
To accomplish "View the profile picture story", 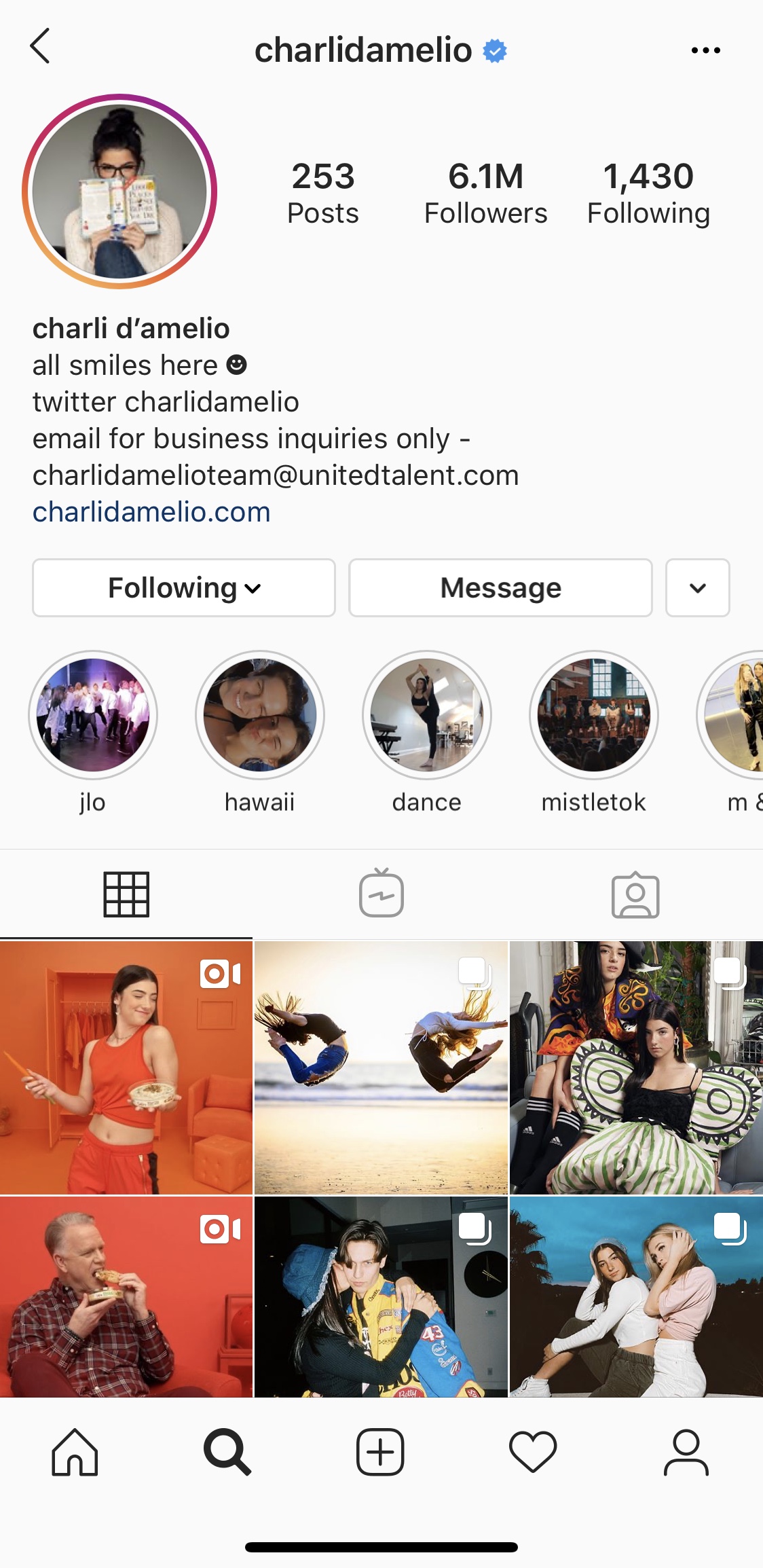I will pos(119,192).
